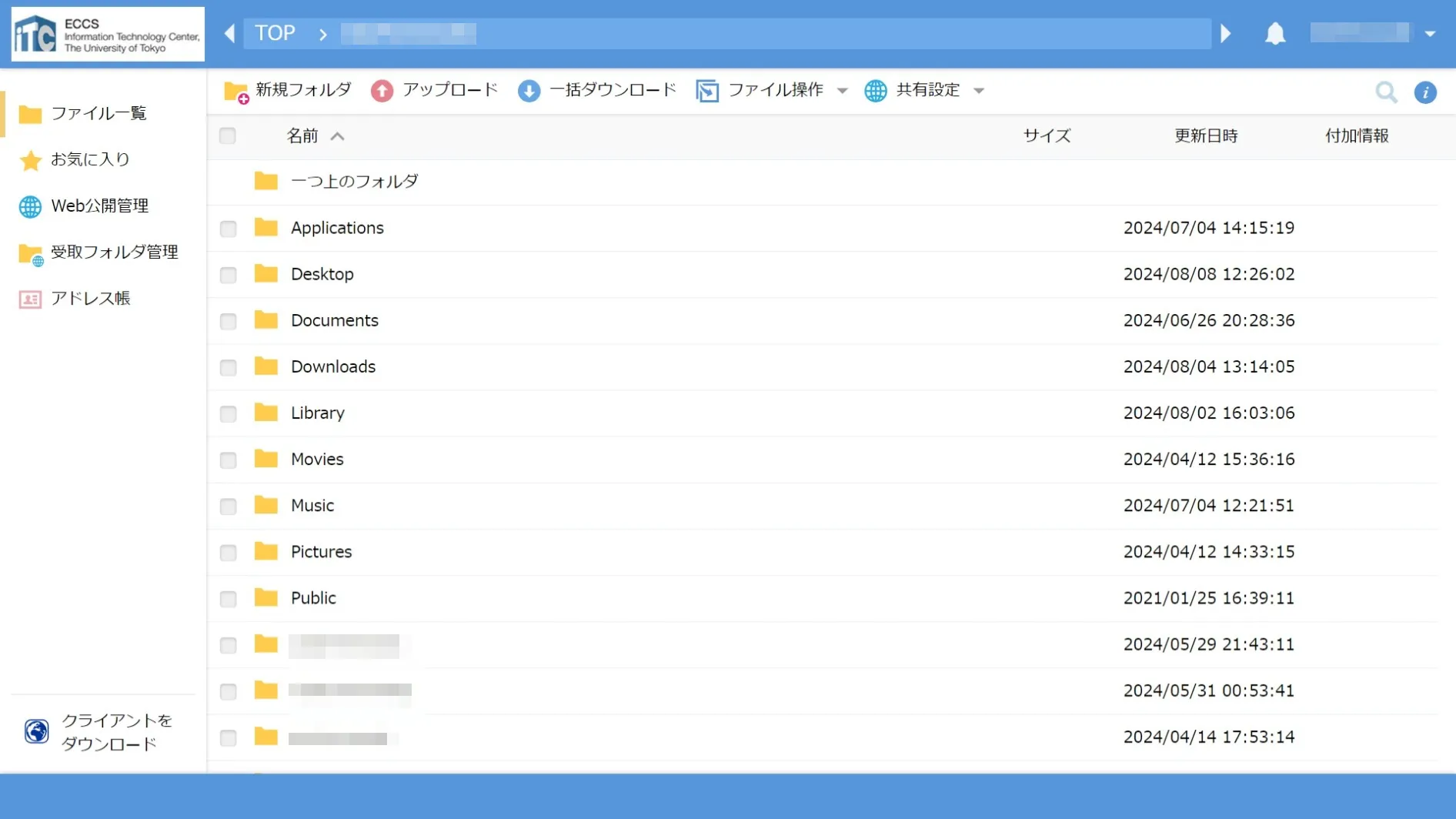1456x819 pixels.
Task: Tick the checkbox beside Downloads
Action: click(x=228, y=367)
